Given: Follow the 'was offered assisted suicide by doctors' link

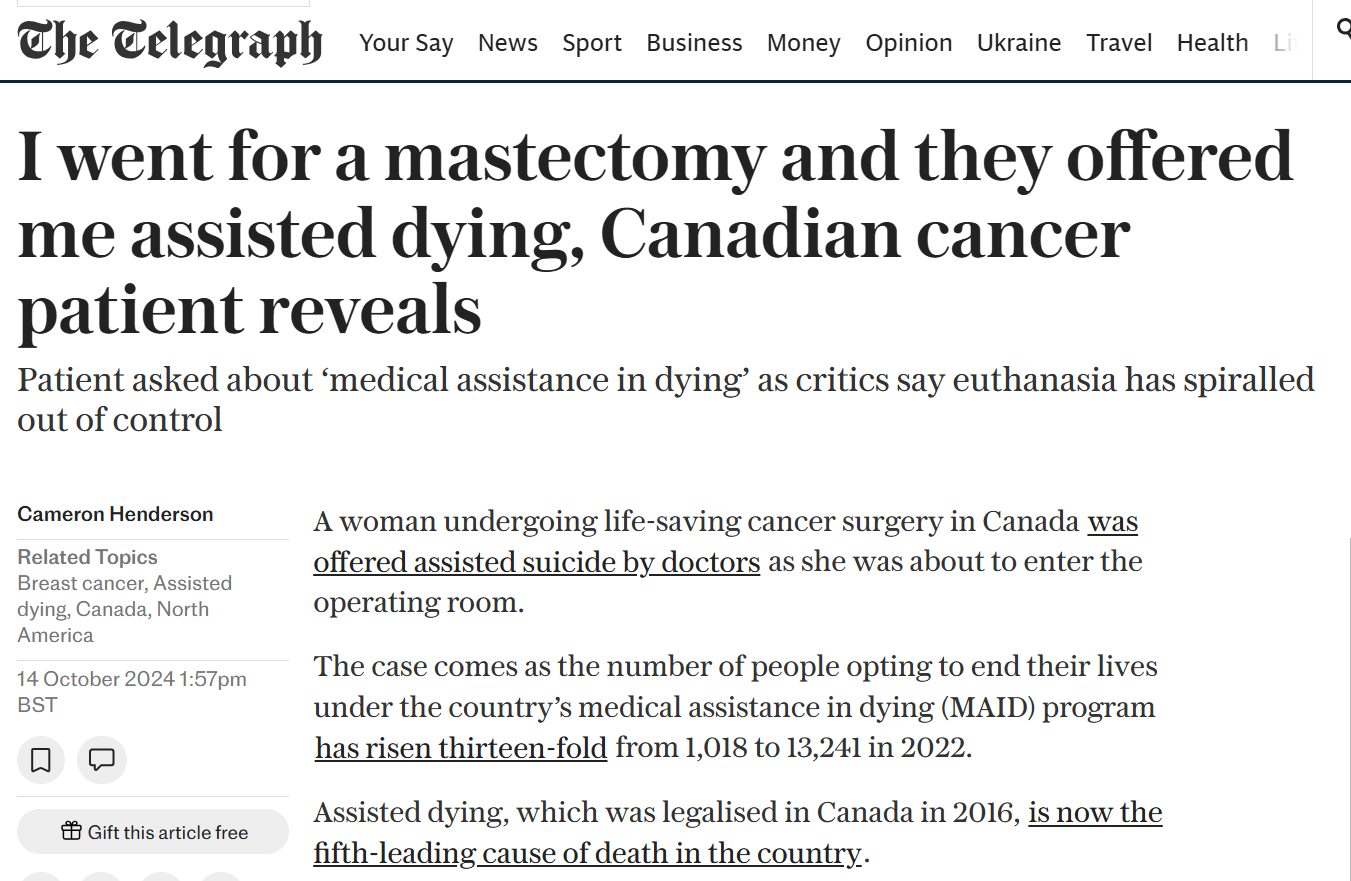Looking at the screenshot, I should tap(726, 541).
